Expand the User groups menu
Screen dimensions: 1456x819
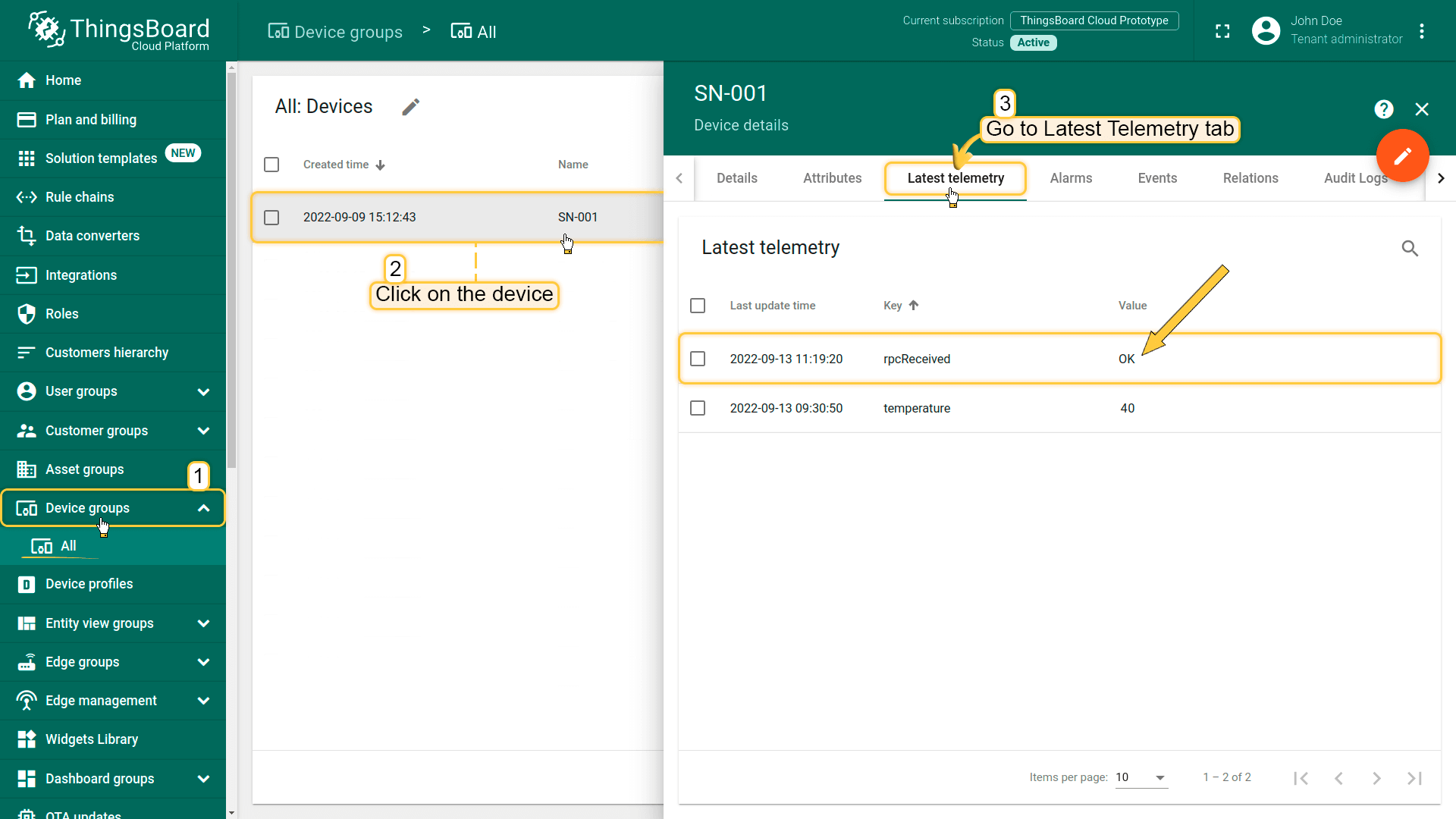[202, 392]
